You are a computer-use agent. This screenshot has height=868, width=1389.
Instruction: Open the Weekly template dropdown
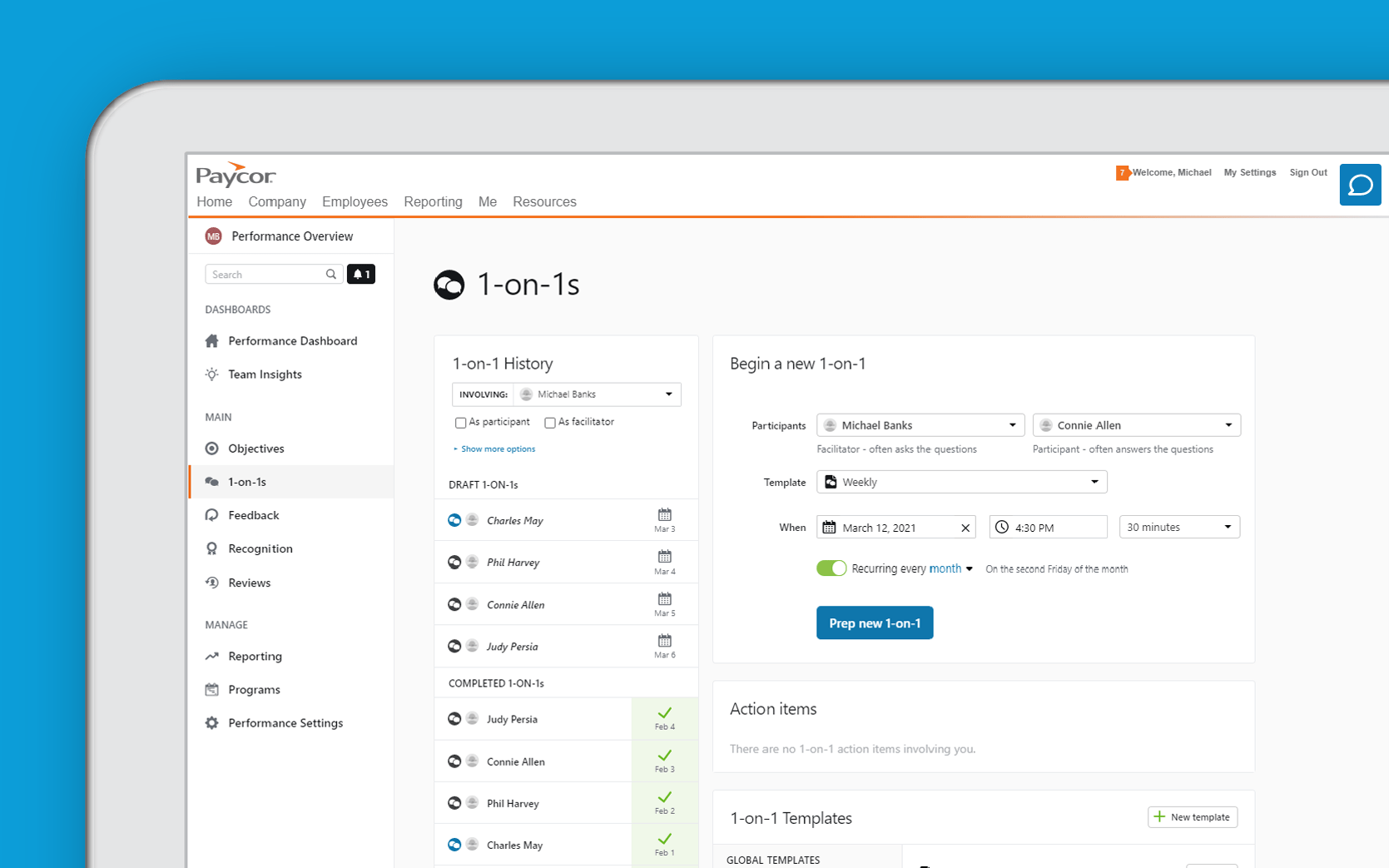click(962, 482)
